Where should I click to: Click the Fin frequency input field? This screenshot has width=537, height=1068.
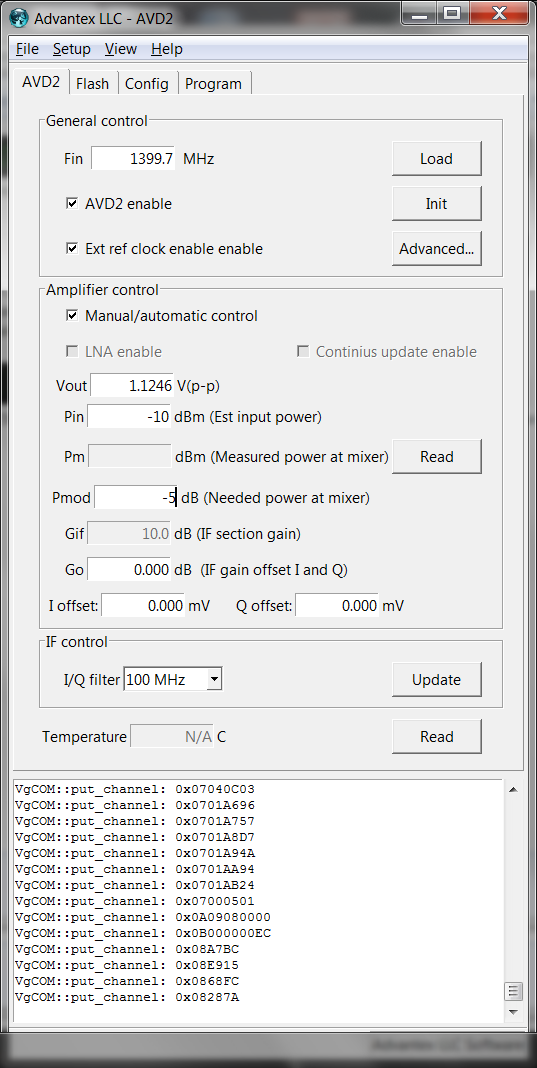click(x=133, y=159)
